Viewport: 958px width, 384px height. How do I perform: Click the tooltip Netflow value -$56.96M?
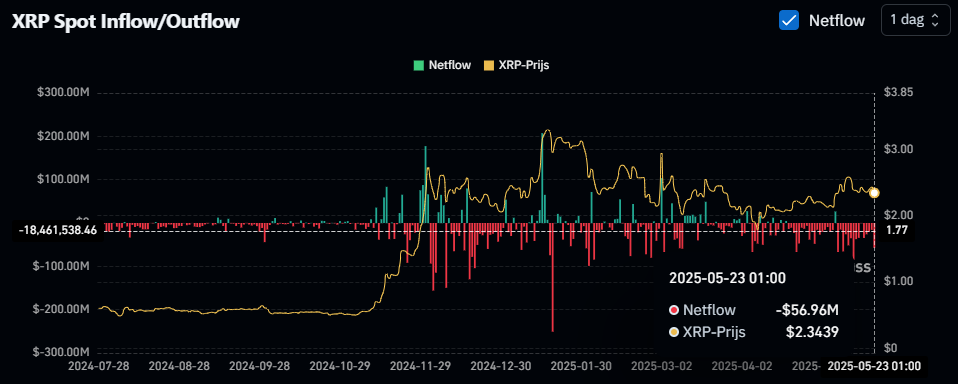click(806, 311)
